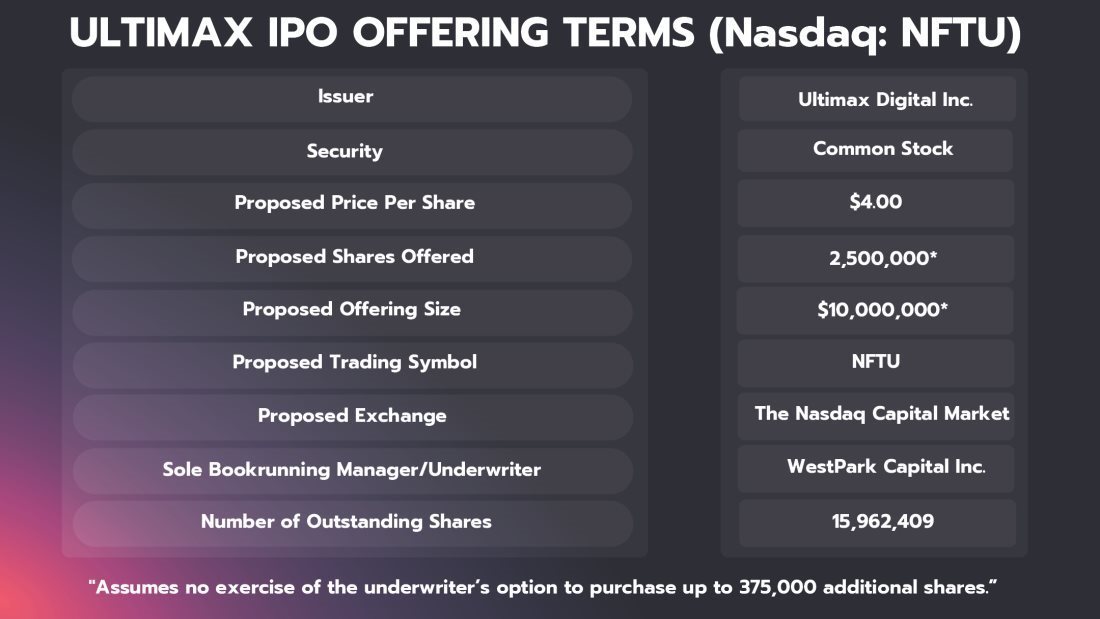Screen dimensions: 1100x619
Task: Select the Proposed Shares Offered label
Action: coord(355,257)
